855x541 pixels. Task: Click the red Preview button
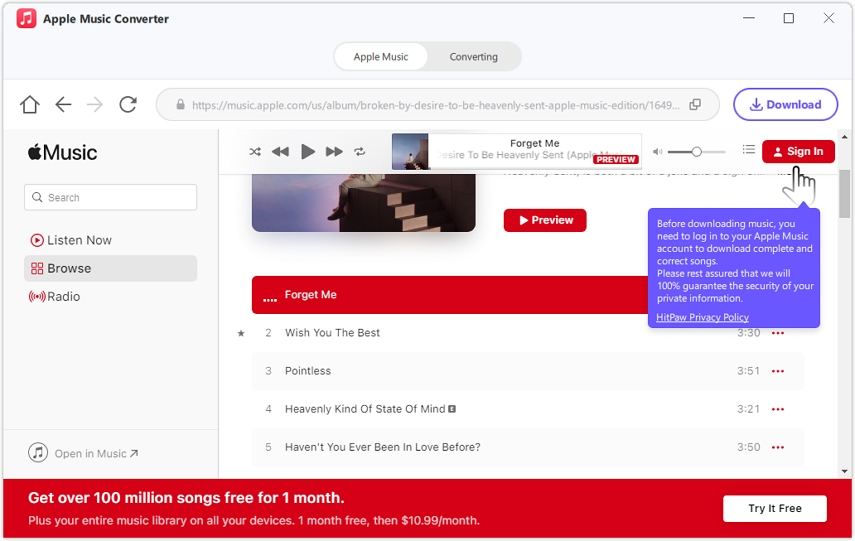coord(545,220)
